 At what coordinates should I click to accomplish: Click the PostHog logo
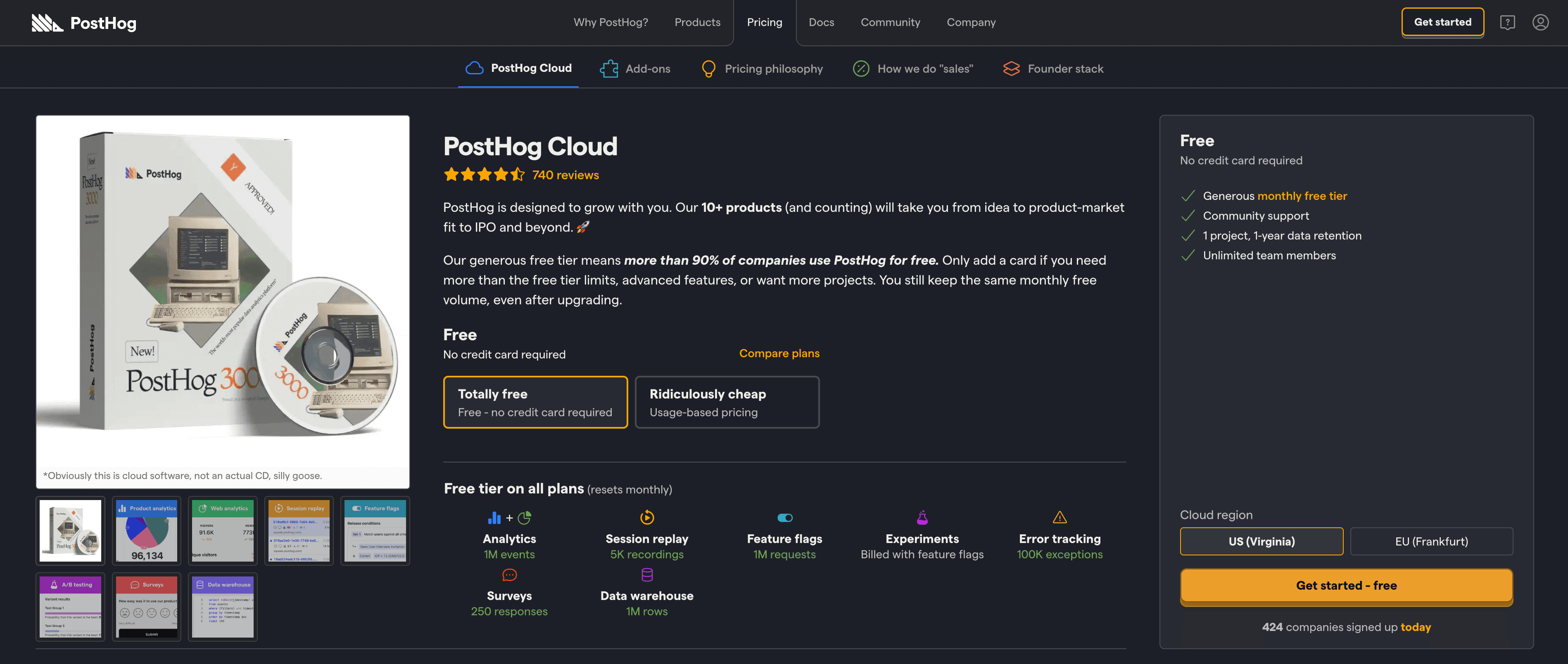pyautogui.click(x=83, y=23)
